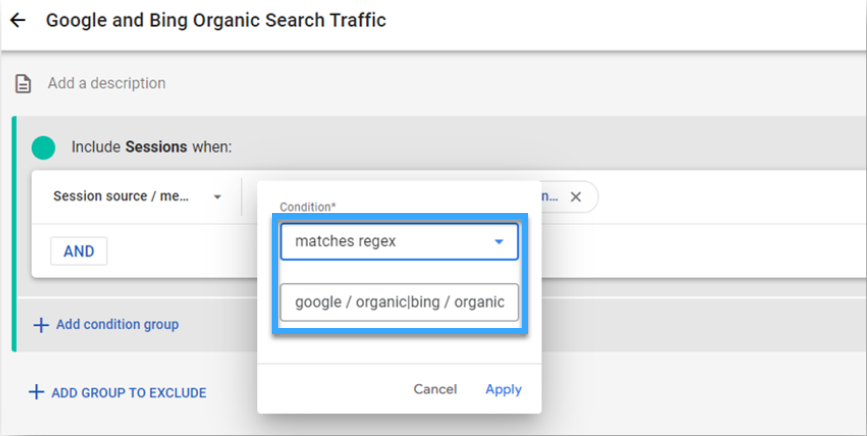The image size is (867, 436).
Task: Click the plus icon beside Add condition group
Action: (x=41, y=325)
